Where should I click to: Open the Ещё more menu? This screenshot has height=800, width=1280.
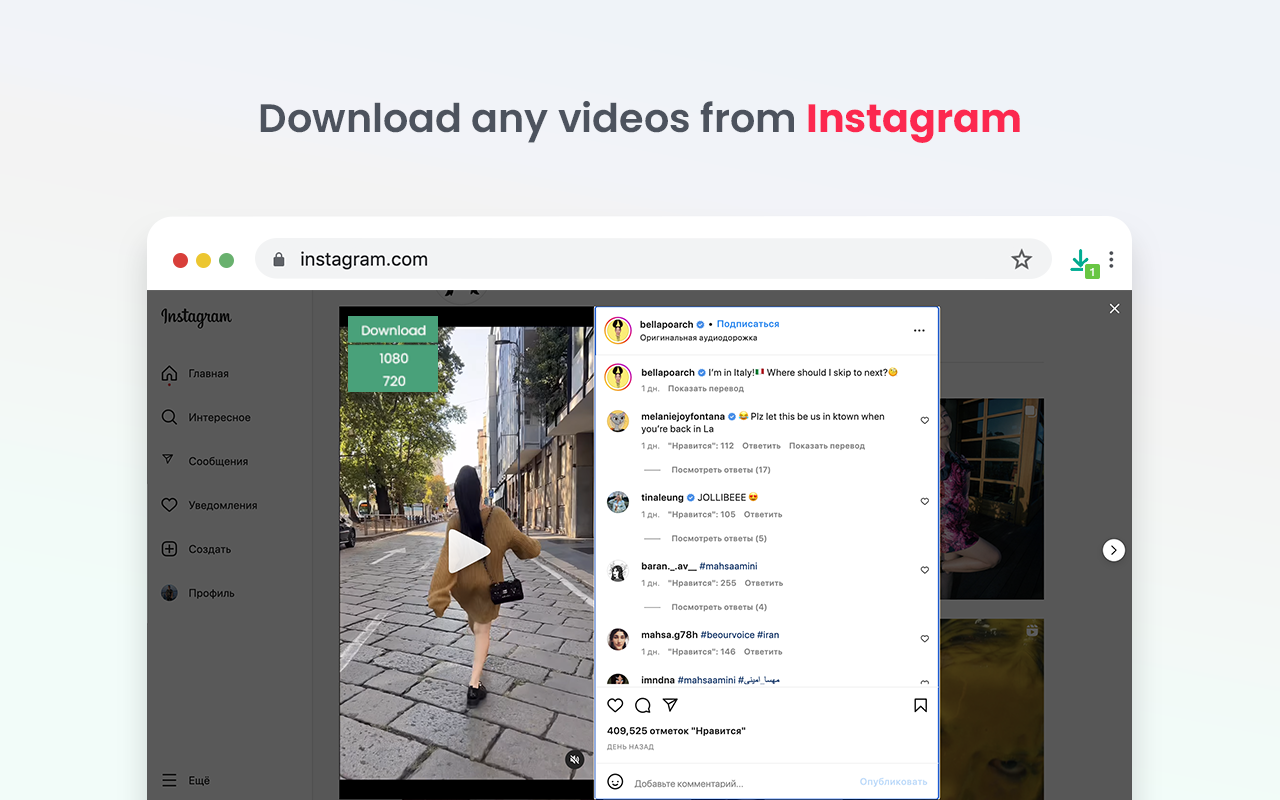(x=169, y=779)
